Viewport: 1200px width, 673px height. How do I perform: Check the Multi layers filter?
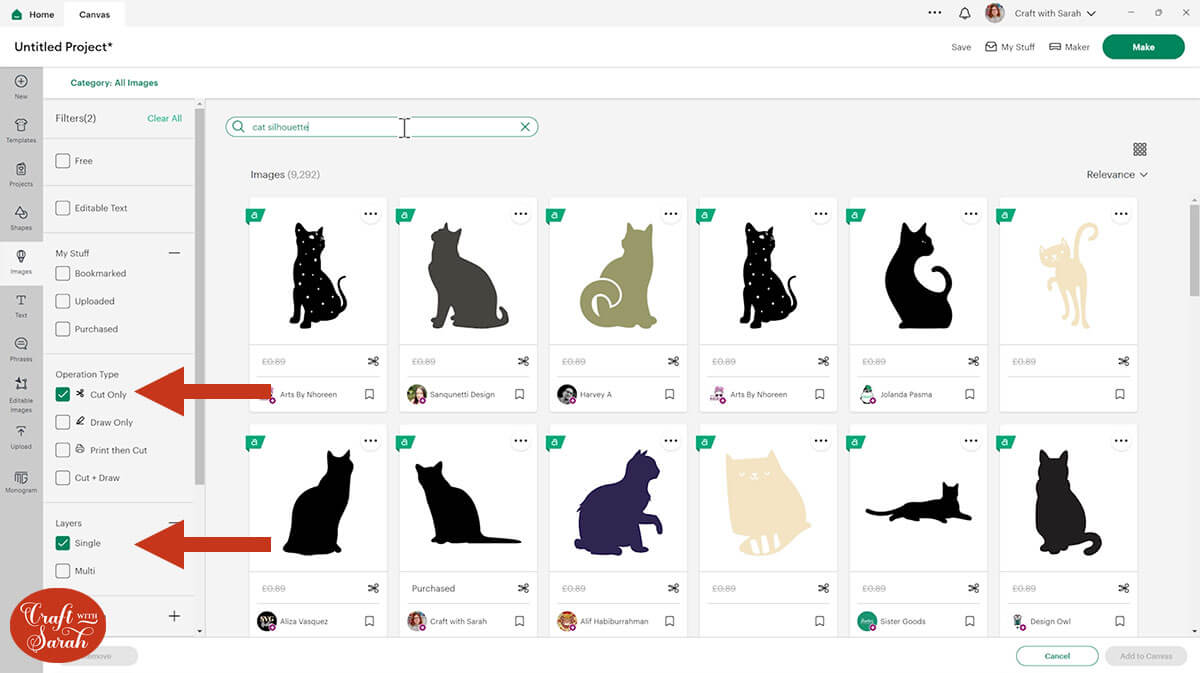[63, 571]
